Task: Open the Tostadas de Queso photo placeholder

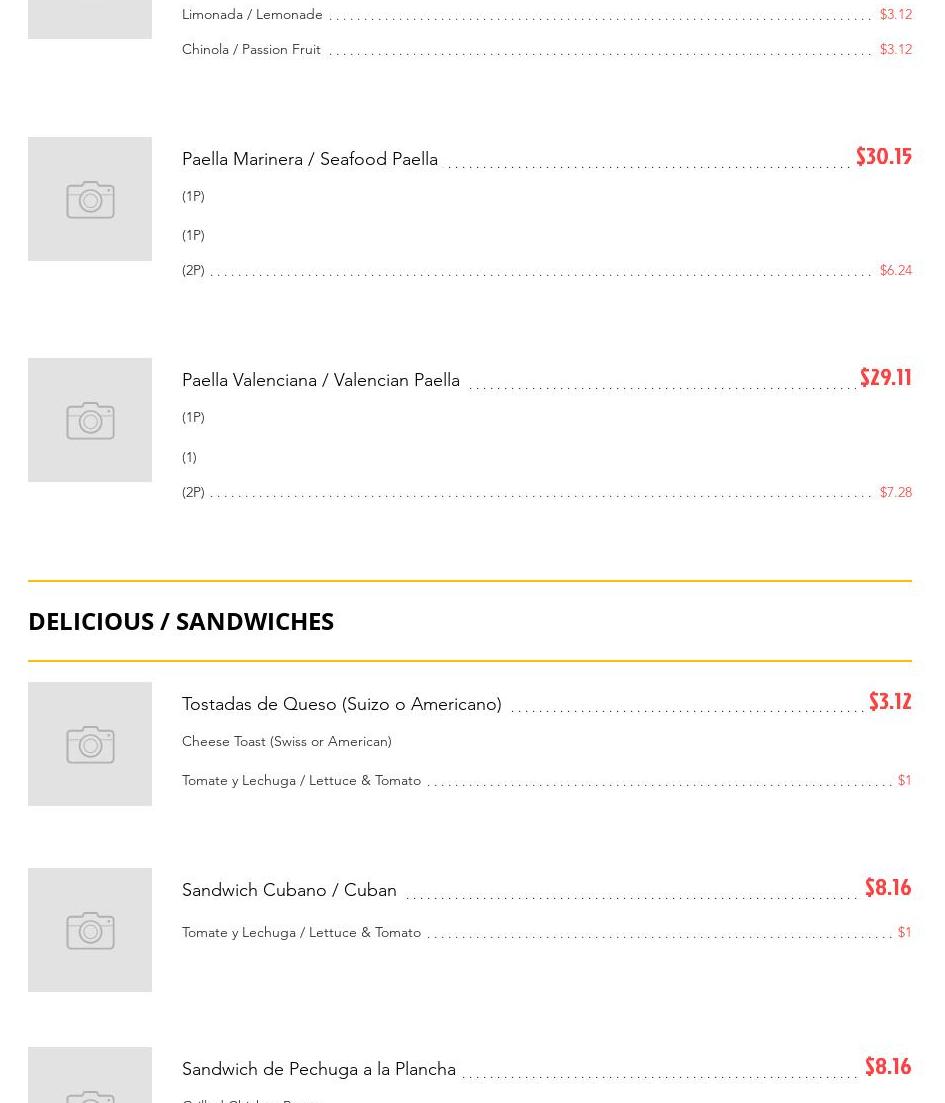Action: (90, 744)
